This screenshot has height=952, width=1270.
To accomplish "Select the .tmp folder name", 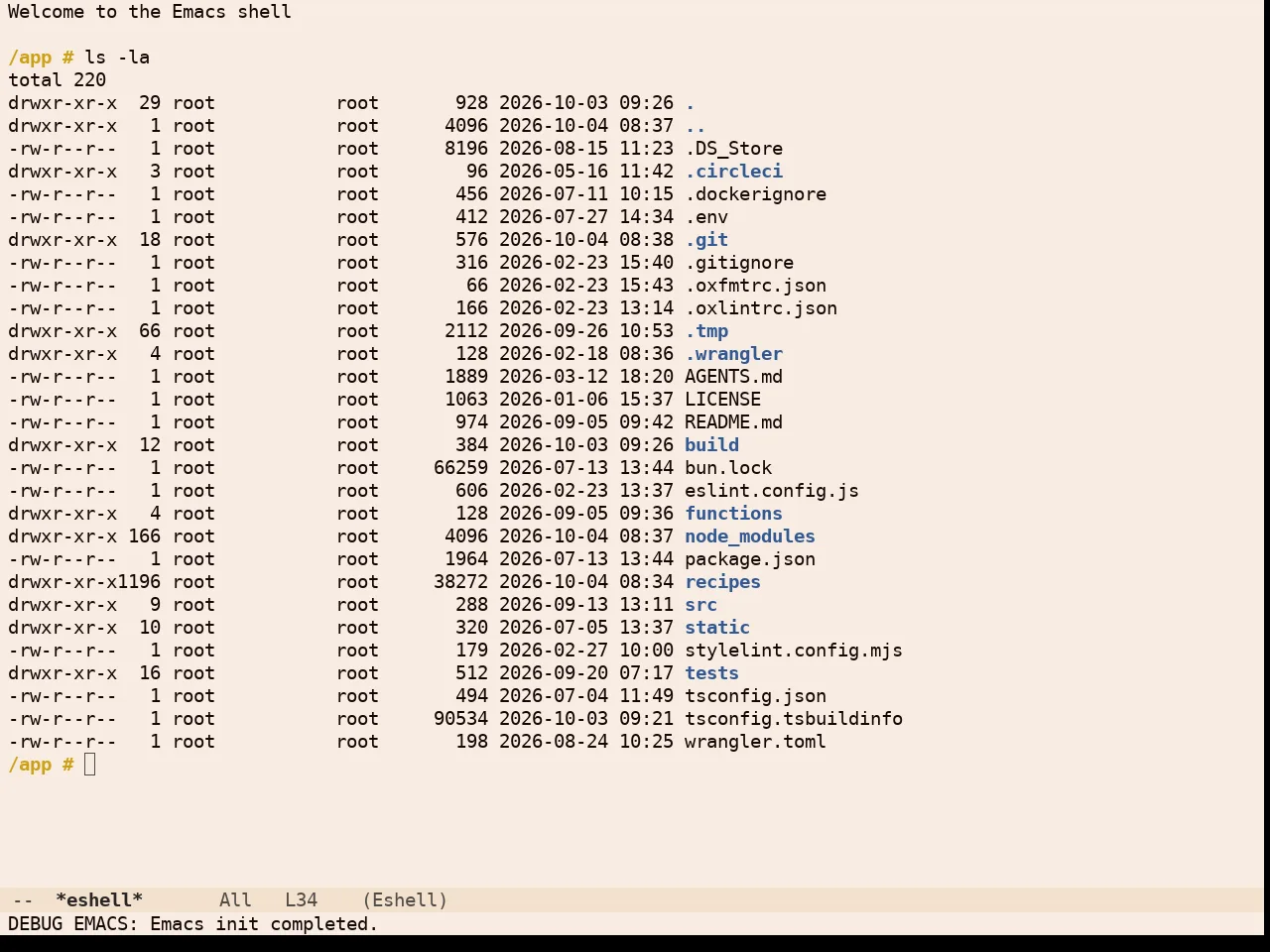I will [x=706, y=331].
